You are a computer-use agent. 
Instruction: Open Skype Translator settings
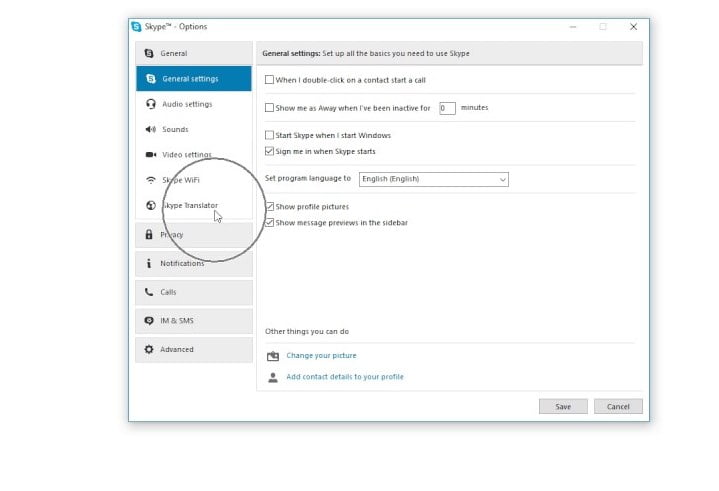194,205
